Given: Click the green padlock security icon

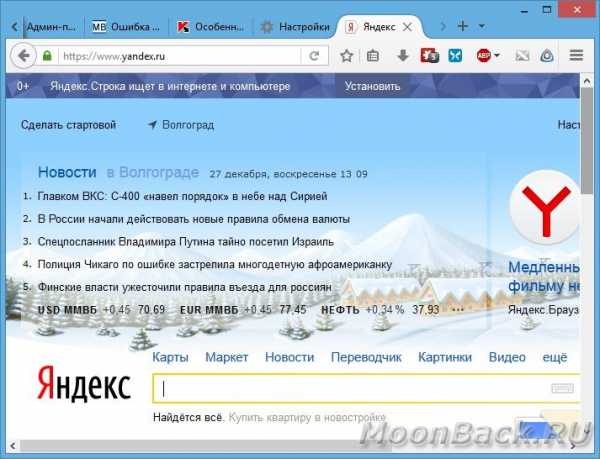Looking at the screenshot, I should pos(47,56).
